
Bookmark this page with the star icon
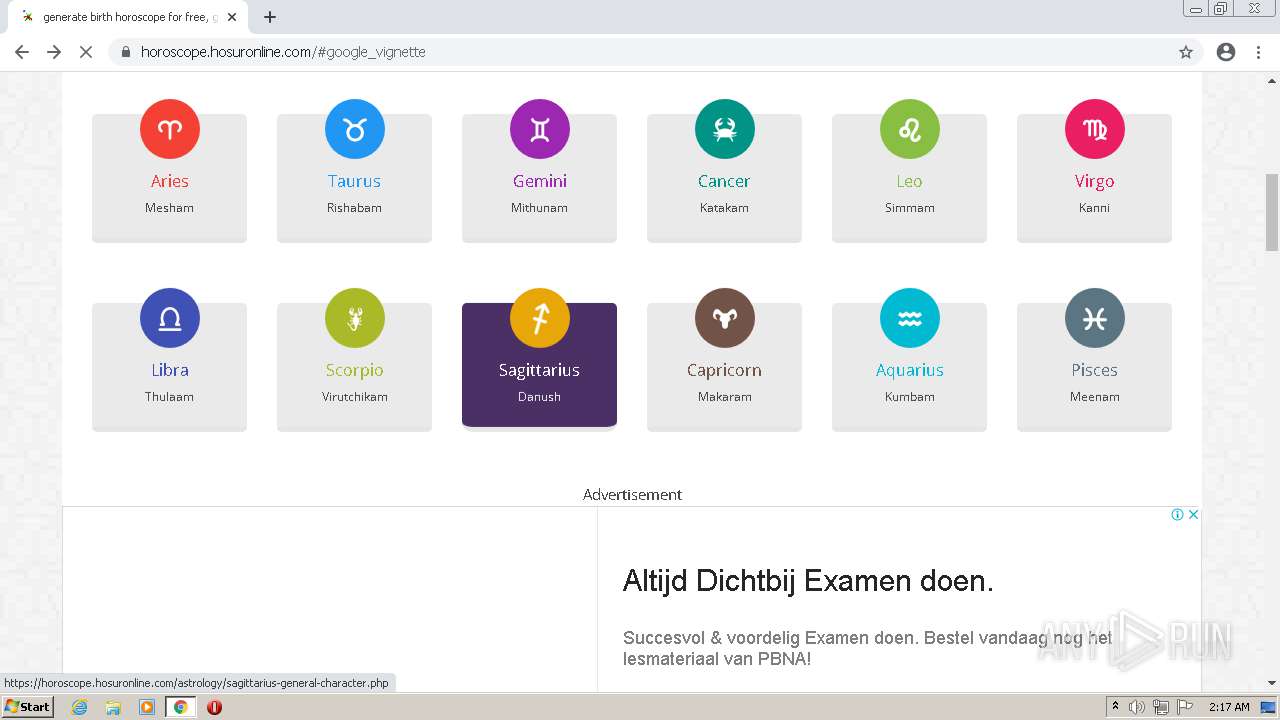(1186, 52)
